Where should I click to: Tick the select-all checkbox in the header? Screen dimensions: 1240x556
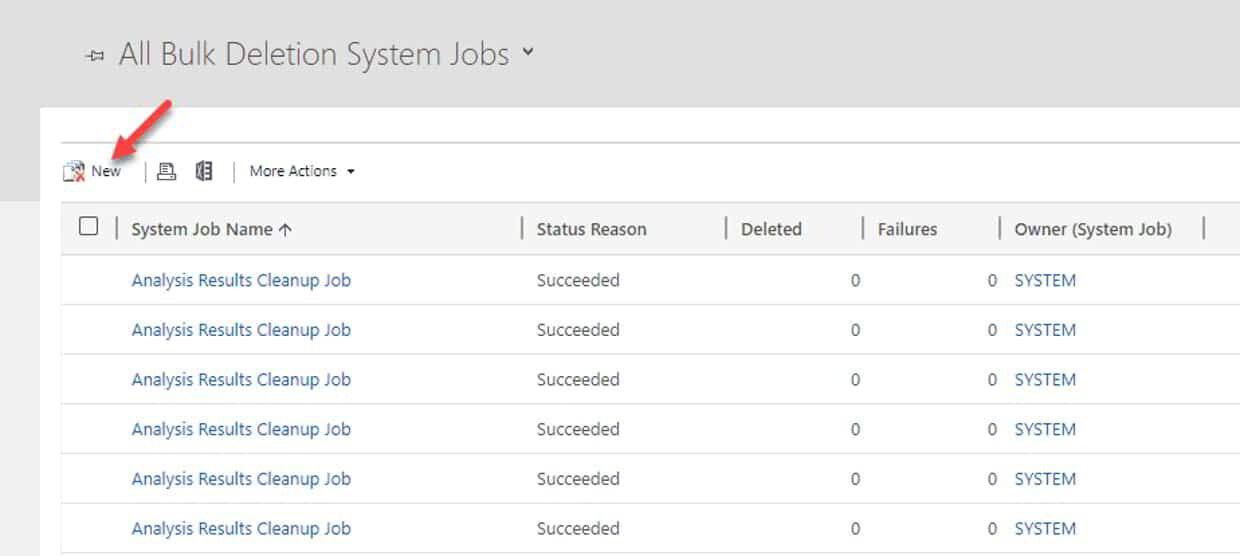click(88, 226)
